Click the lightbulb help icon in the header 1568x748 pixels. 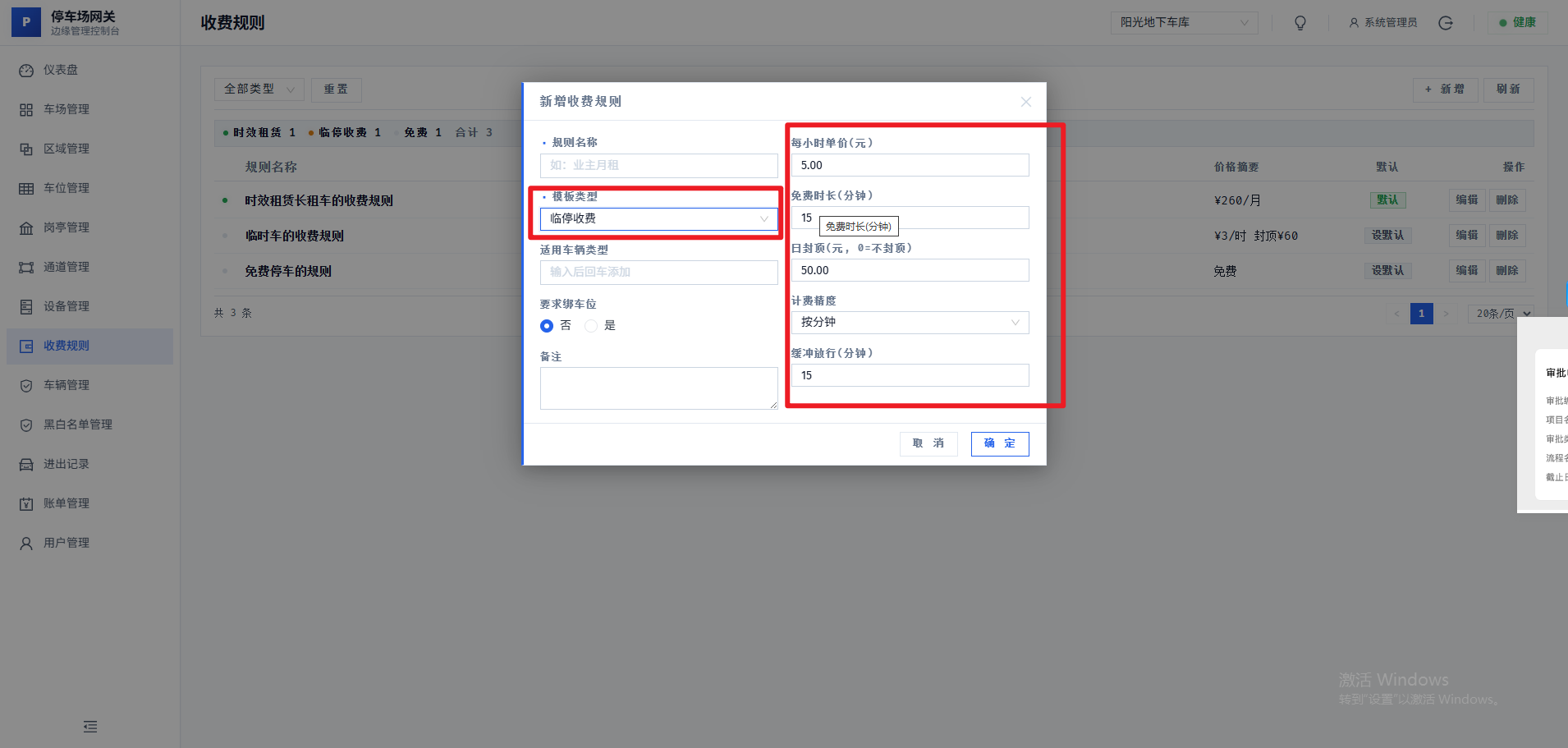pos(1300,22)
